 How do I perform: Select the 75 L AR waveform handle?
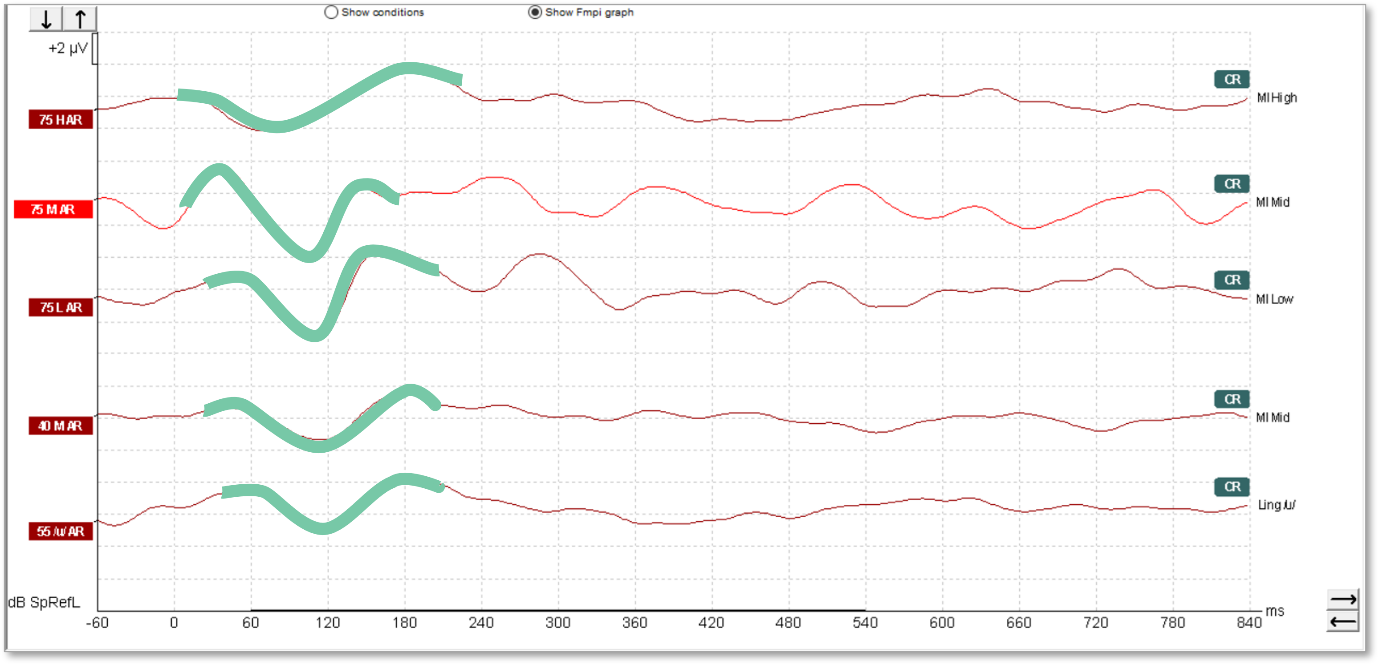(x=61, y=308)
